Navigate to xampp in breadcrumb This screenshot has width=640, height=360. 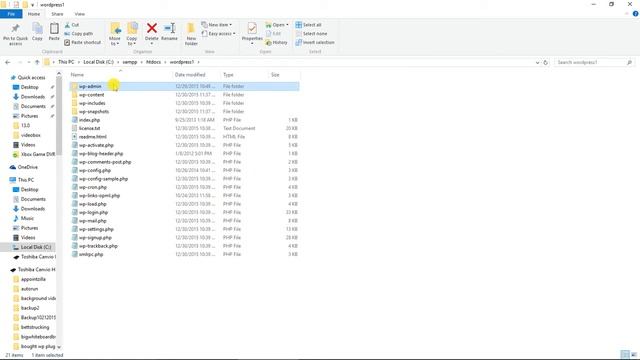pyautogui.click(x=130, y=62)
